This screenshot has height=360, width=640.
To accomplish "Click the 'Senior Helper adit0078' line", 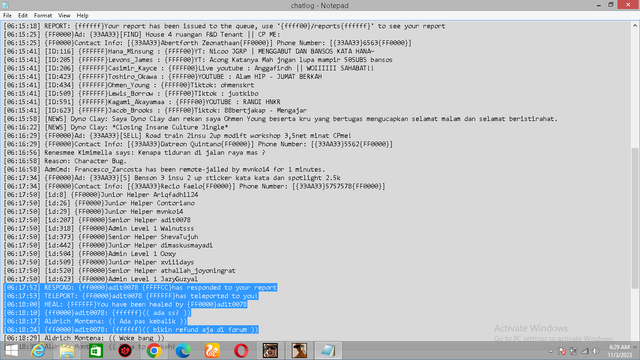I will [x=97, y=220].
